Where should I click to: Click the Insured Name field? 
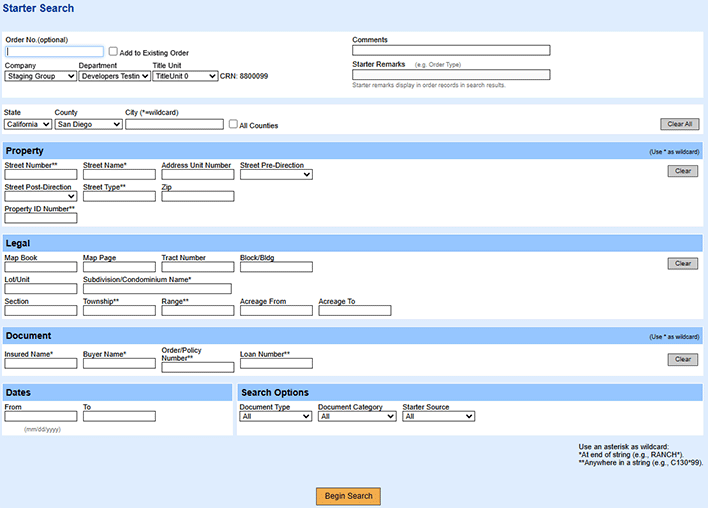(x=41, y=364)
